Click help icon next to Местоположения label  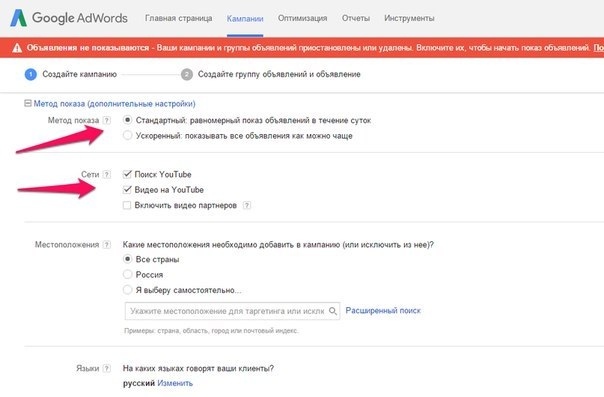coord(107,245)
